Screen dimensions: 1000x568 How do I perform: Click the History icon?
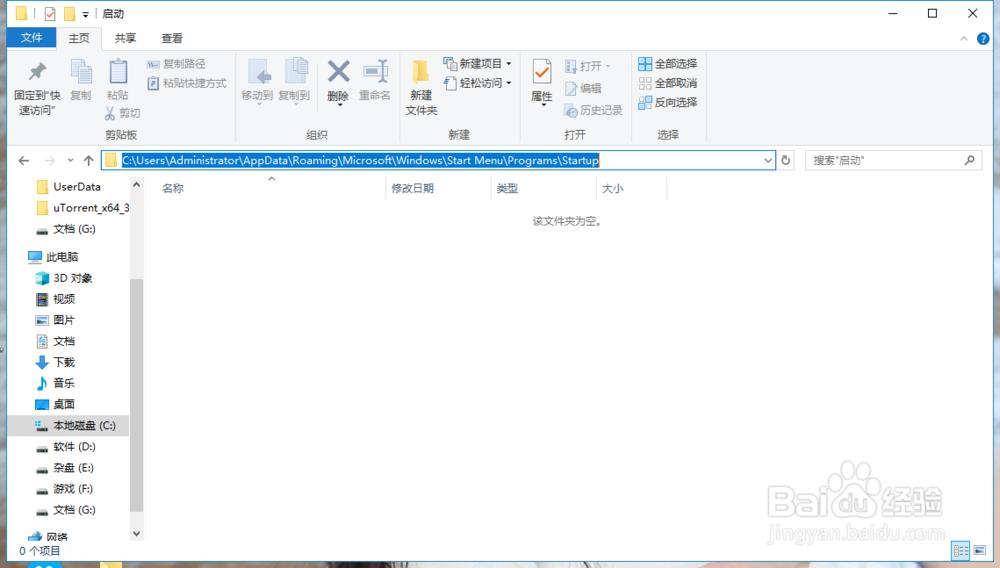coord(571,111)
